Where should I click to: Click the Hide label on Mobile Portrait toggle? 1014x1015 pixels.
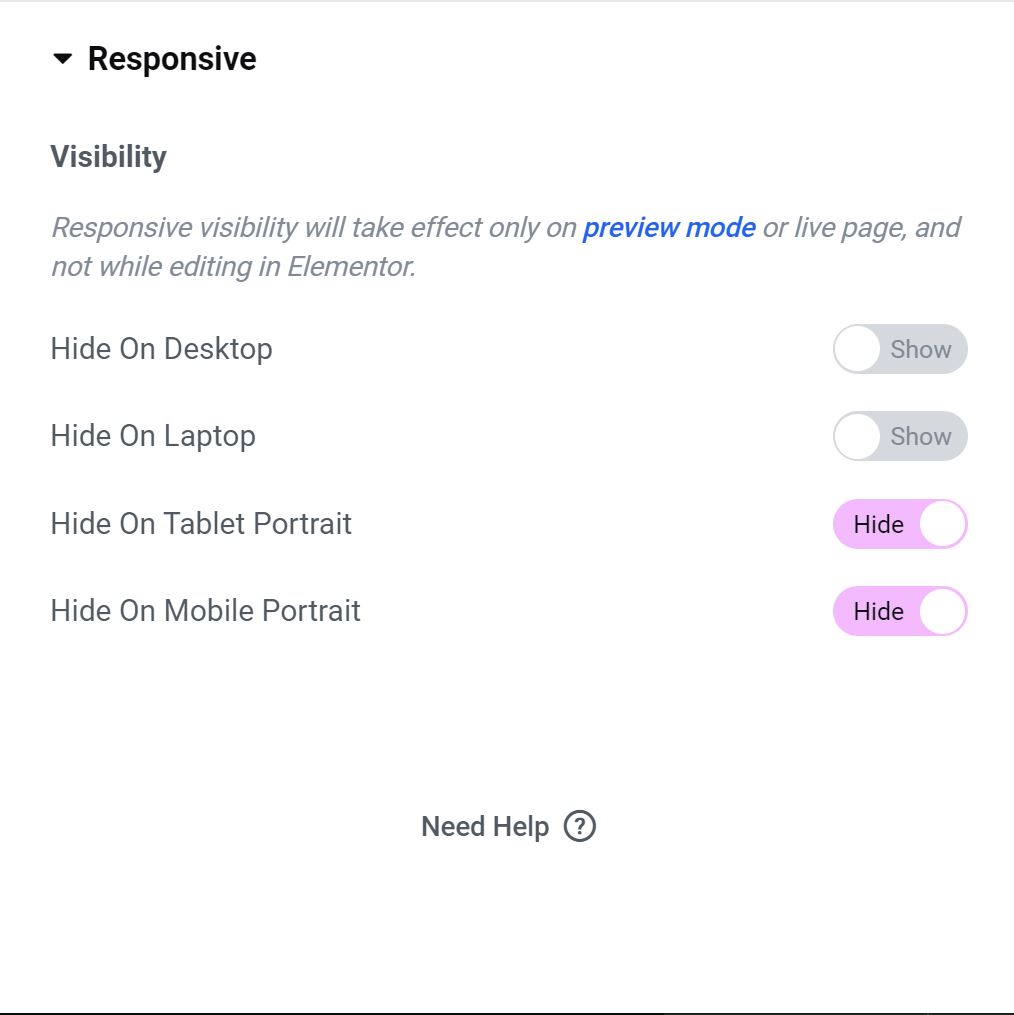[x=878, y=611]
